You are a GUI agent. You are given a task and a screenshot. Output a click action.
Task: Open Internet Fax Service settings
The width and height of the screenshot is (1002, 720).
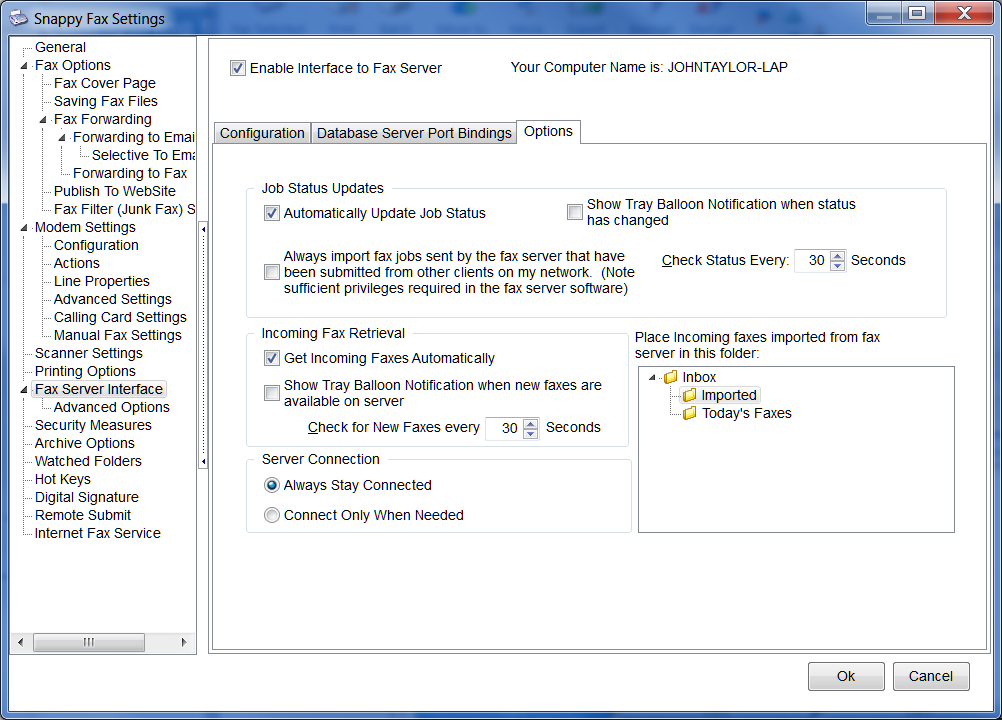point(98,533)
